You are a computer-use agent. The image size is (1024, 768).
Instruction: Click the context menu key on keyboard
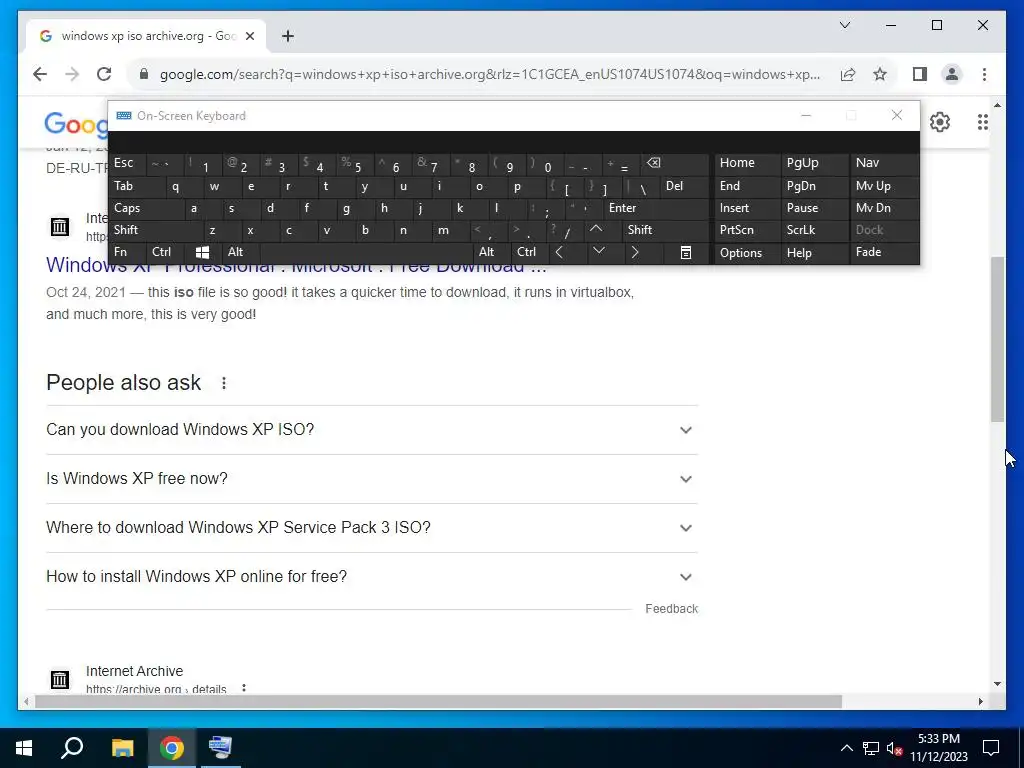(686, 252)
